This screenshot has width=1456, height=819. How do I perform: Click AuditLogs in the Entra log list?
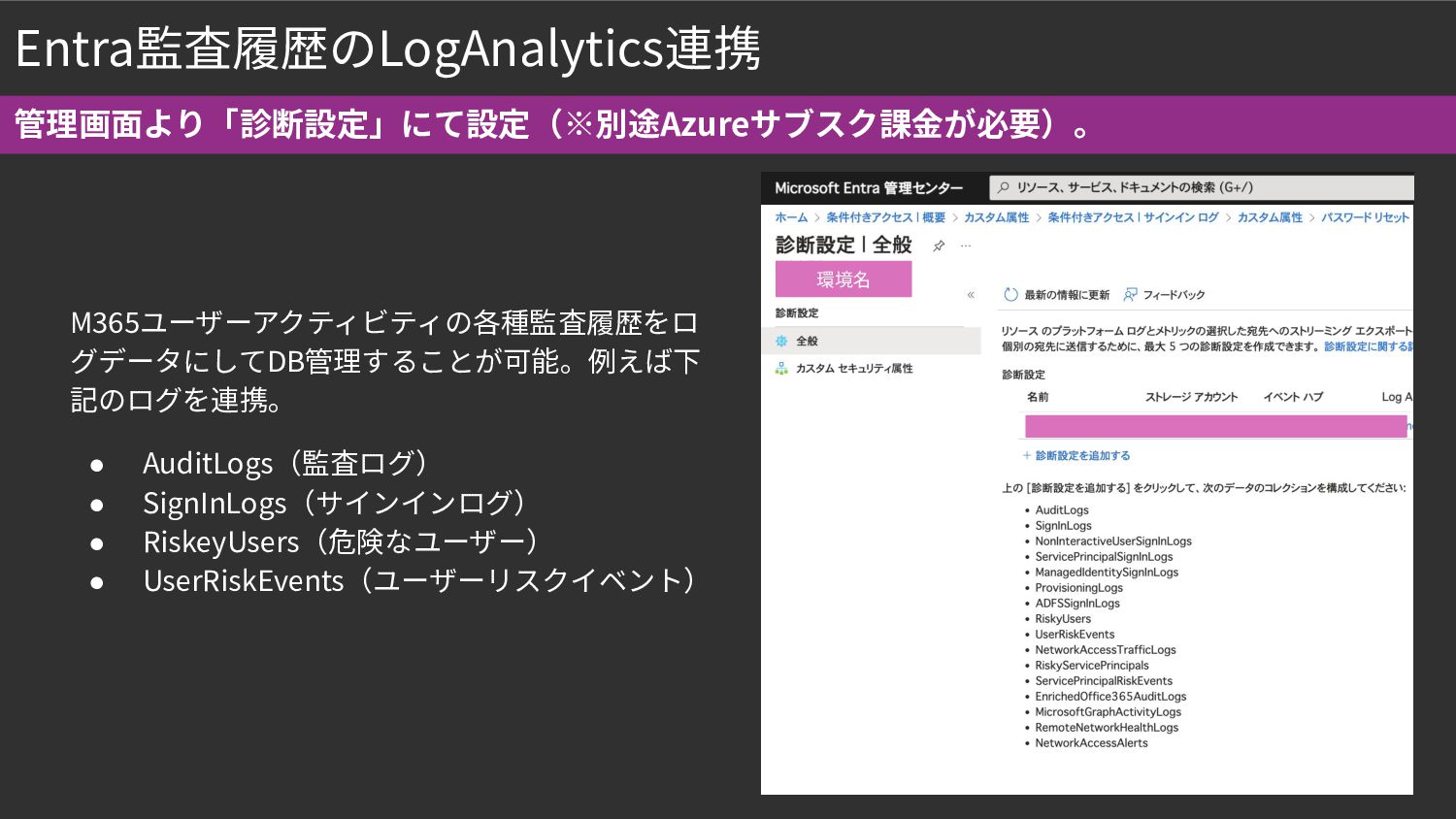tap(1062, 510)
